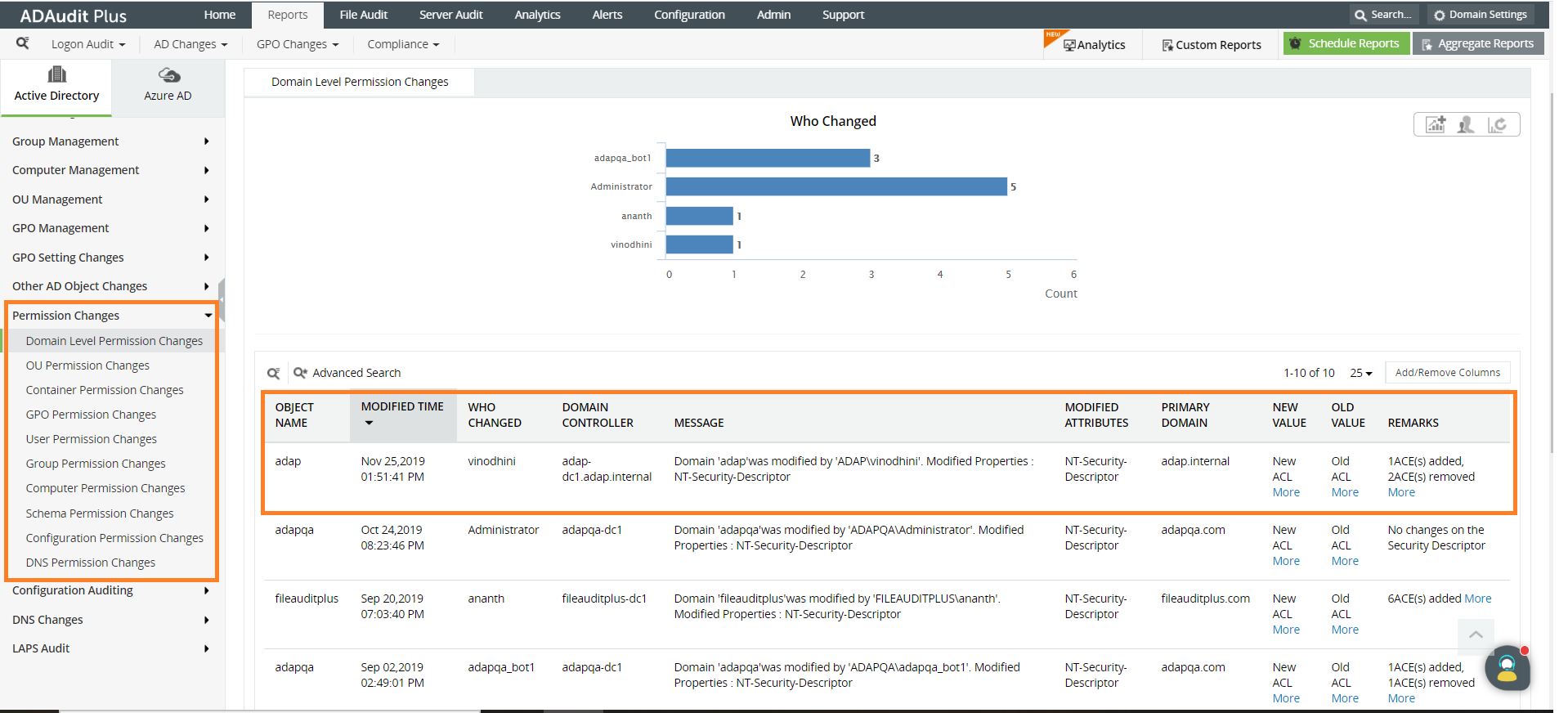Viewport: 1568px width, 713px height.
Task: Open GPO Permission Changes report
Action: coord(91,415)
